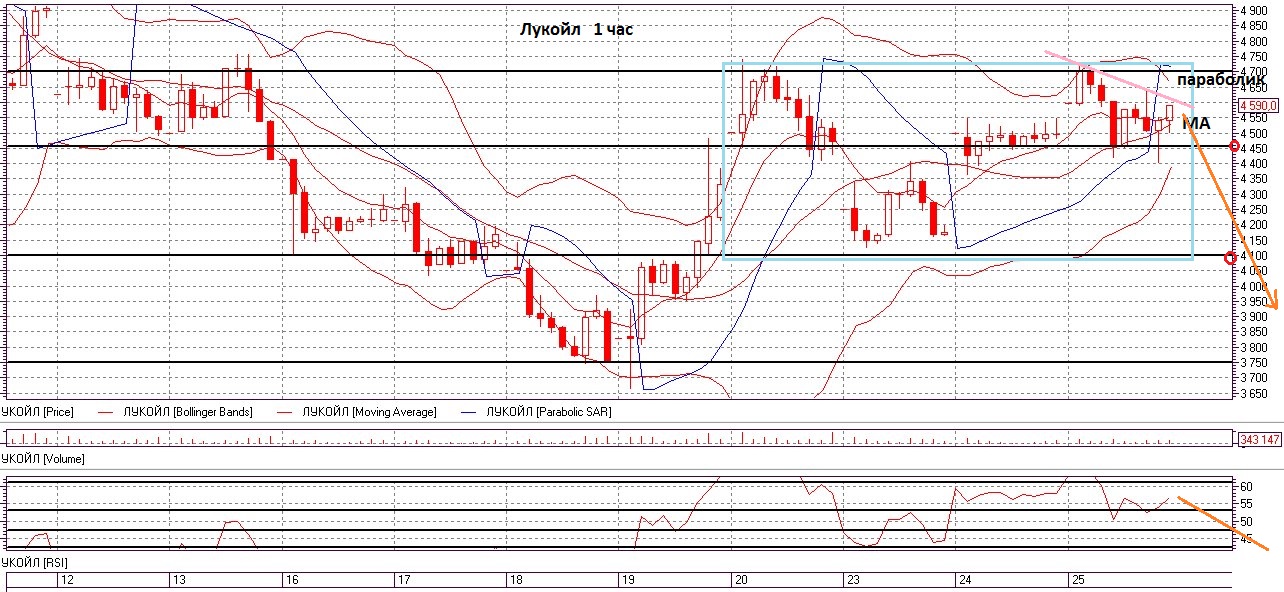Click the 4 750 price axis label
Viewport: 1284px width, 592px height.
[x=1255, y=57]
